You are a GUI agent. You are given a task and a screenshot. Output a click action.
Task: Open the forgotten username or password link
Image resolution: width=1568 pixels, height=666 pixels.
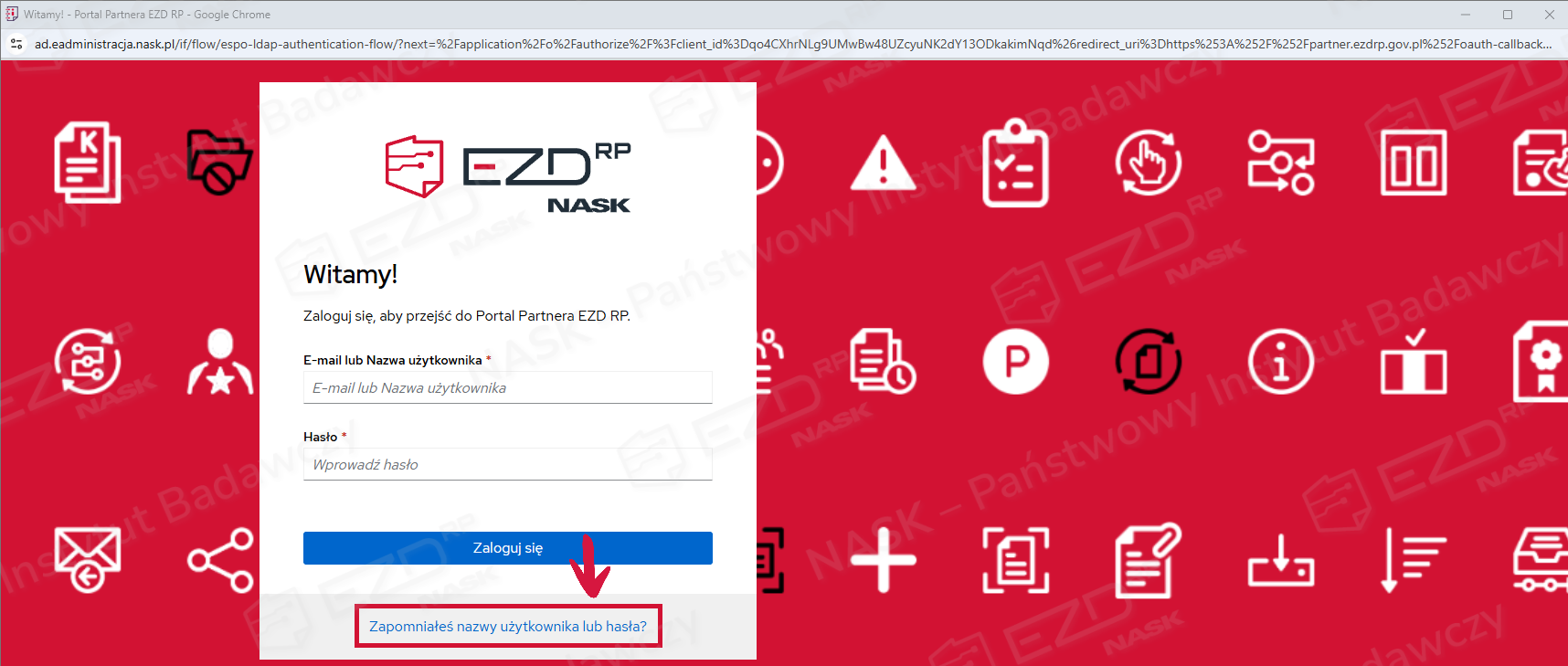(x=508, y=627)
